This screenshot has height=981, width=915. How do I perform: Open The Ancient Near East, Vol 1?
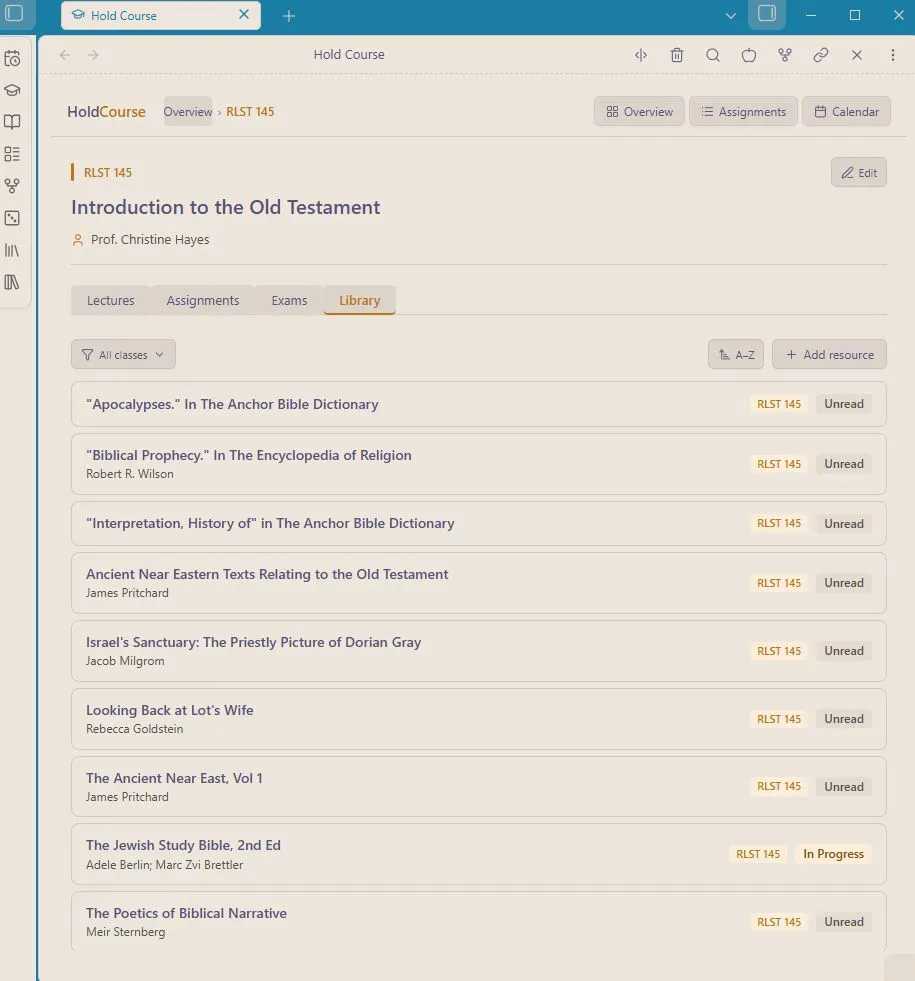tap(478, 786)
